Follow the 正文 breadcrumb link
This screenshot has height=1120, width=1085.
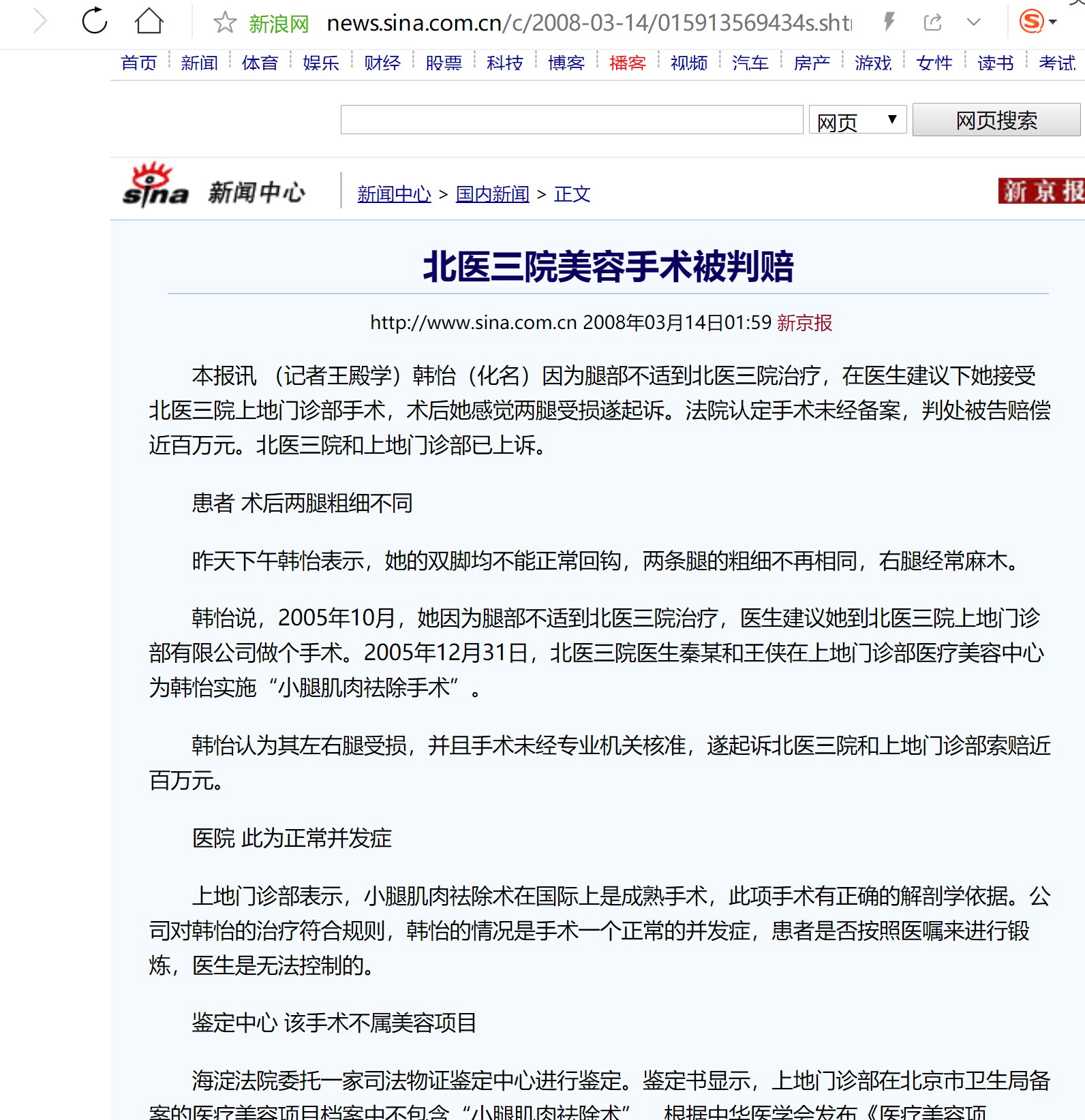(572, 194)
